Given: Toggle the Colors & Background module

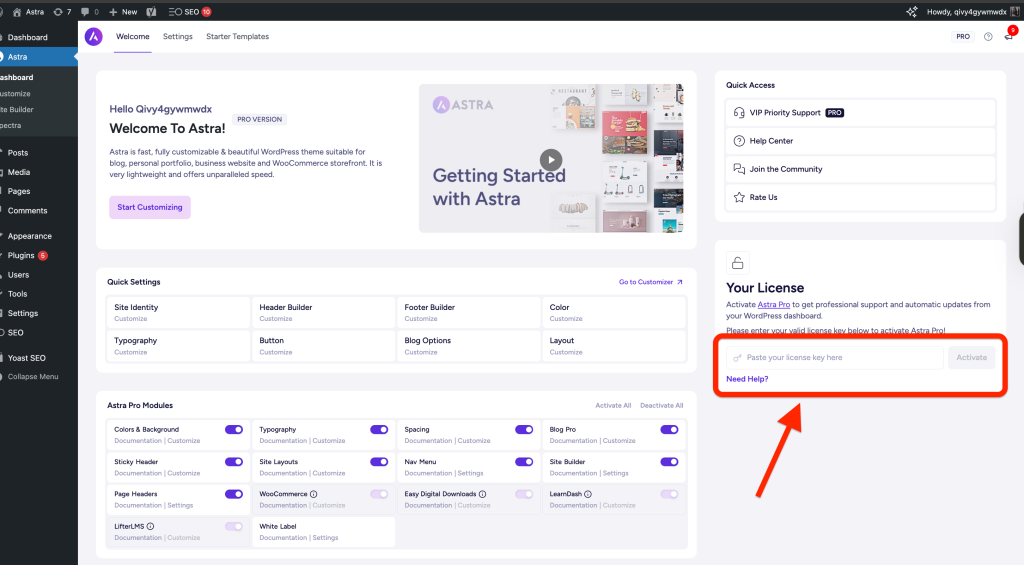Looking at the screenshot, I should click(233, 430).
